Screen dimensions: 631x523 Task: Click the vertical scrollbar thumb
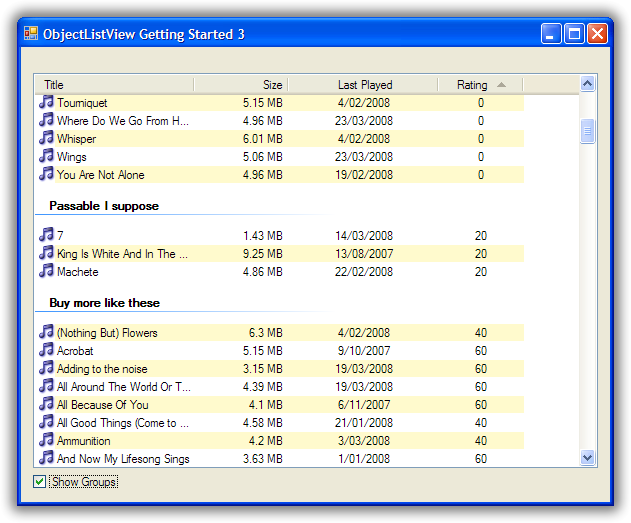(588, 131)
